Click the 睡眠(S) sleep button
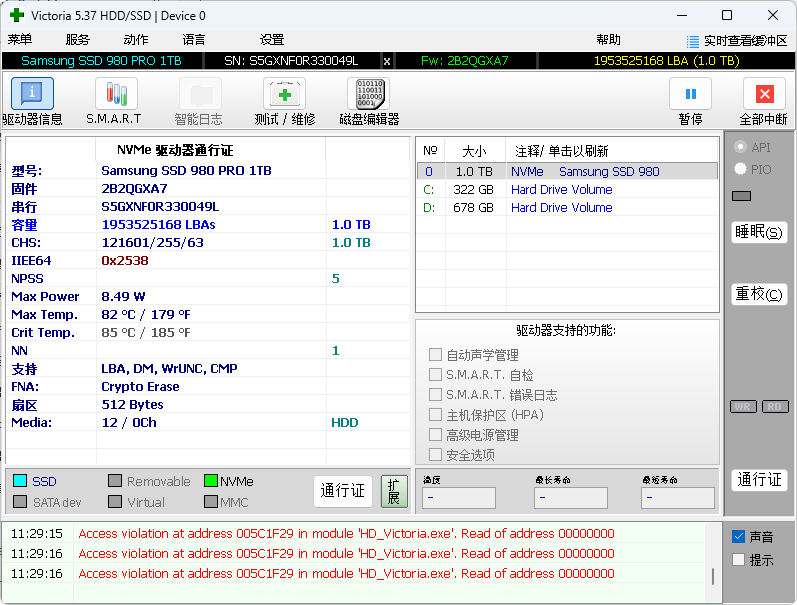The width and height of the screenshot is (797, 605). click(x=759, y=232)
